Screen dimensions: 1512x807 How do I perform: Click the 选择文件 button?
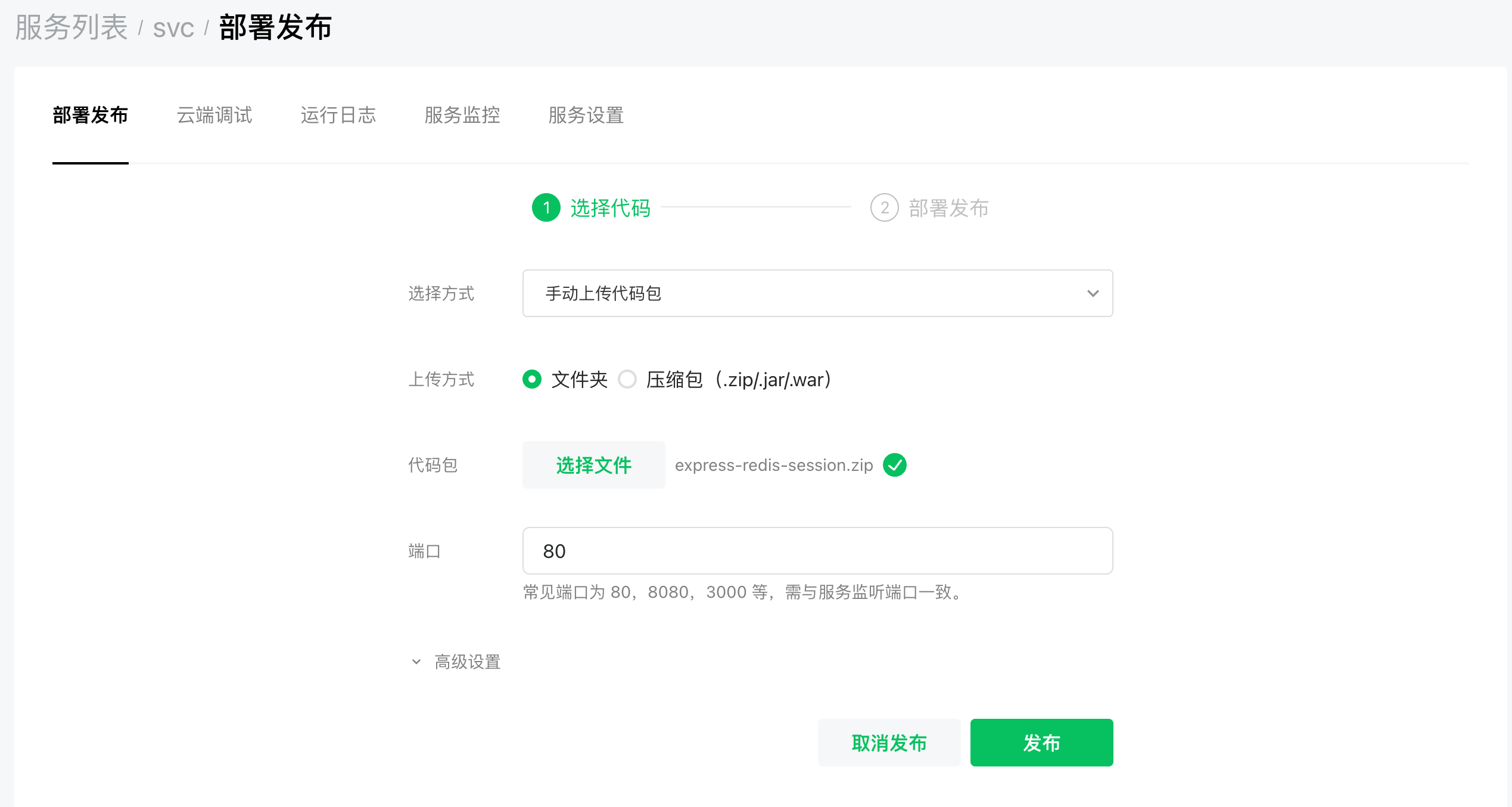[x=593, y=465]
